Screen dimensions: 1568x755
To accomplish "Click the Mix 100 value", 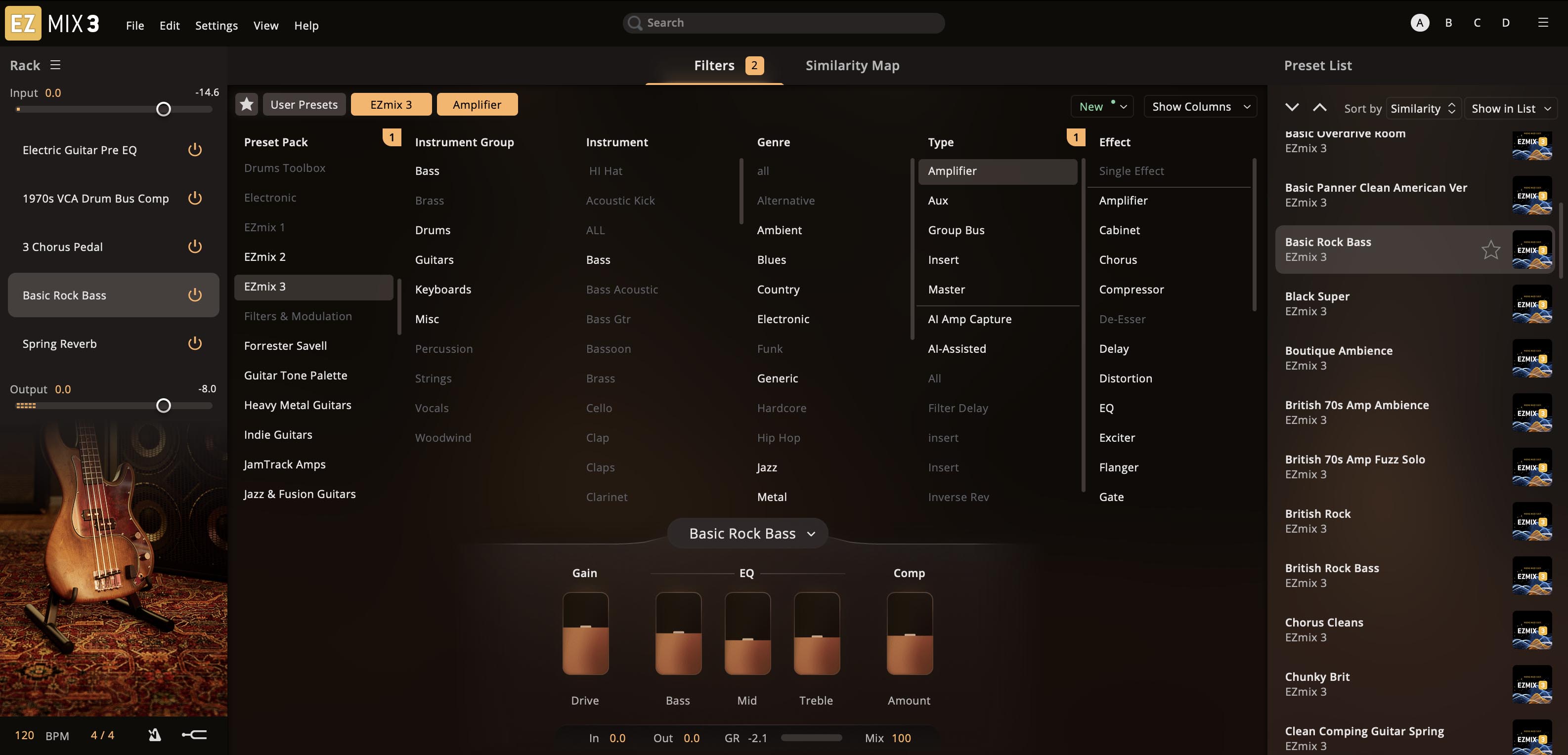I will click(901, 738).
